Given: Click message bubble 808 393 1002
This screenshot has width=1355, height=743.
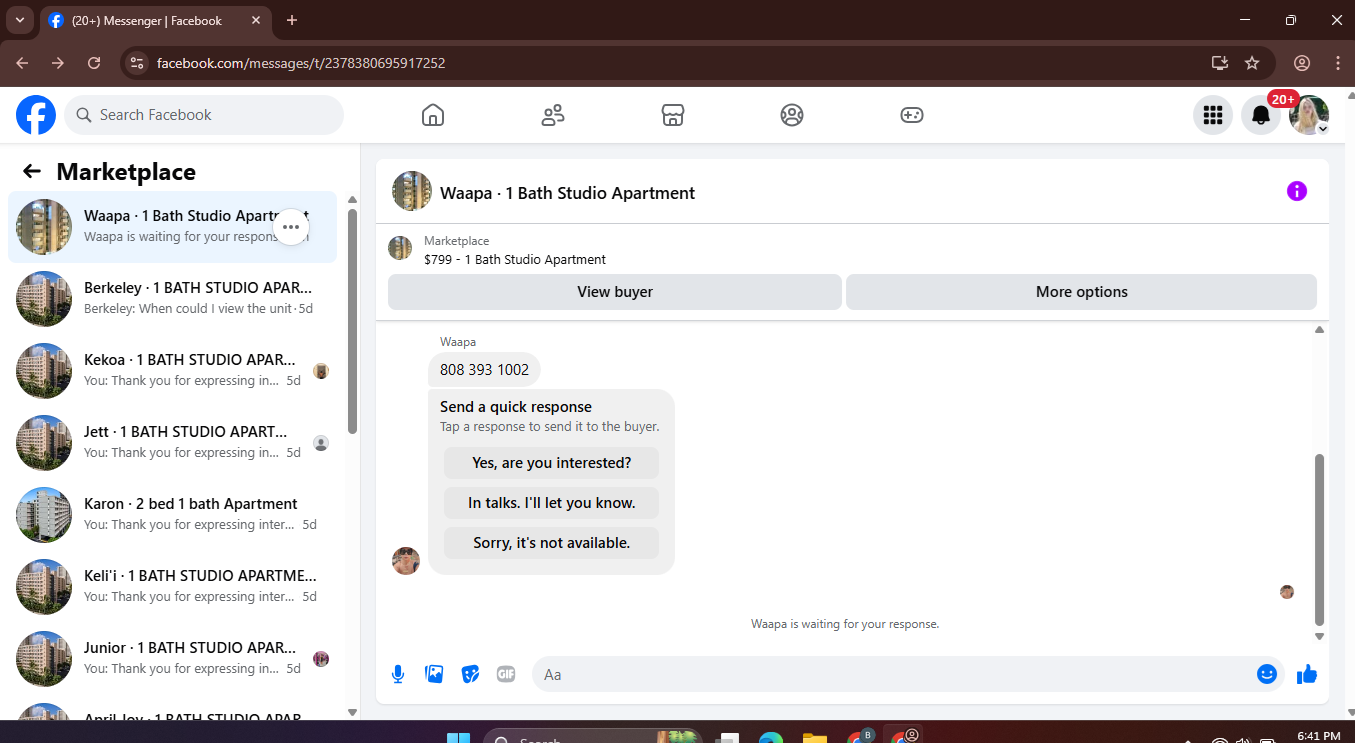Looking at the screenshot, I should pos(484,370).
